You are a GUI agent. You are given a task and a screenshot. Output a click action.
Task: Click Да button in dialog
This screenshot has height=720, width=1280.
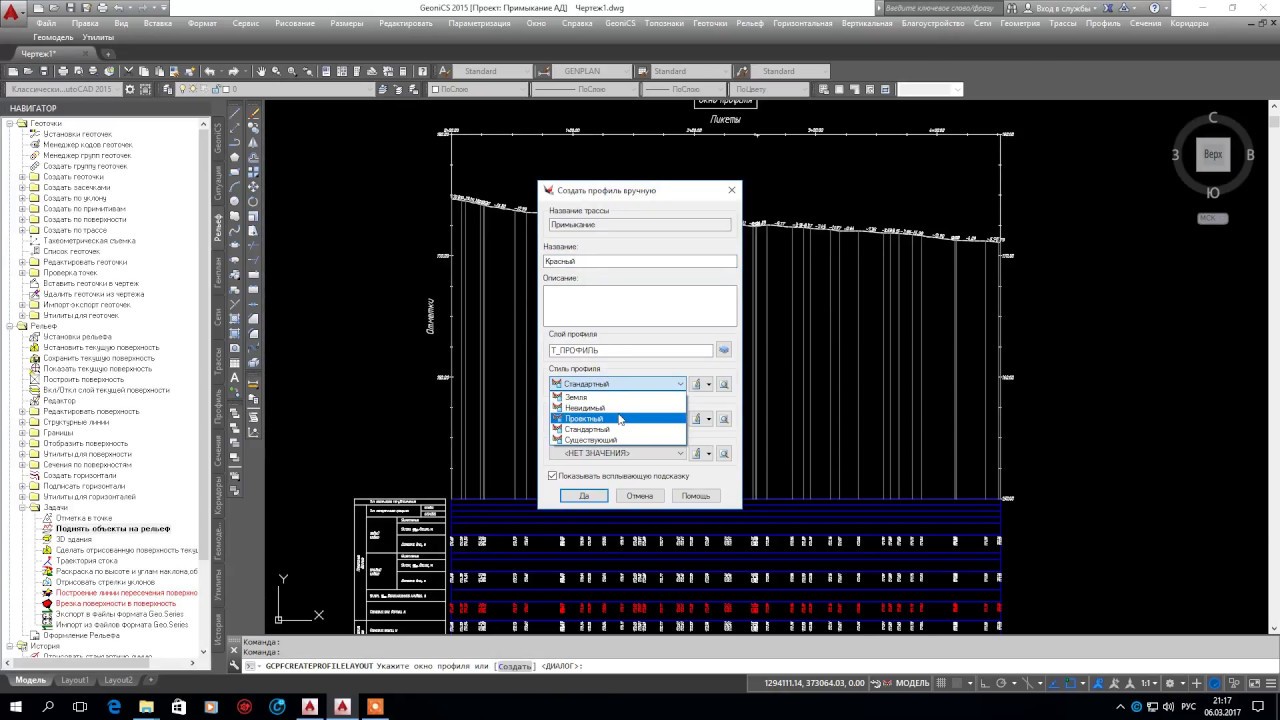(584, 496)
